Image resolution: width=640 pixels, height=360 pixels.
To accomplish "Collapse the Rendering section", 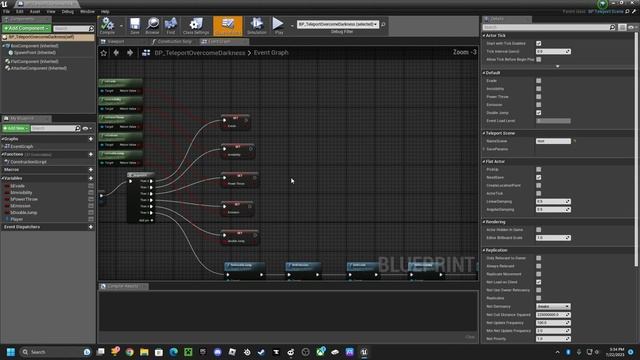I will [484, 222].
